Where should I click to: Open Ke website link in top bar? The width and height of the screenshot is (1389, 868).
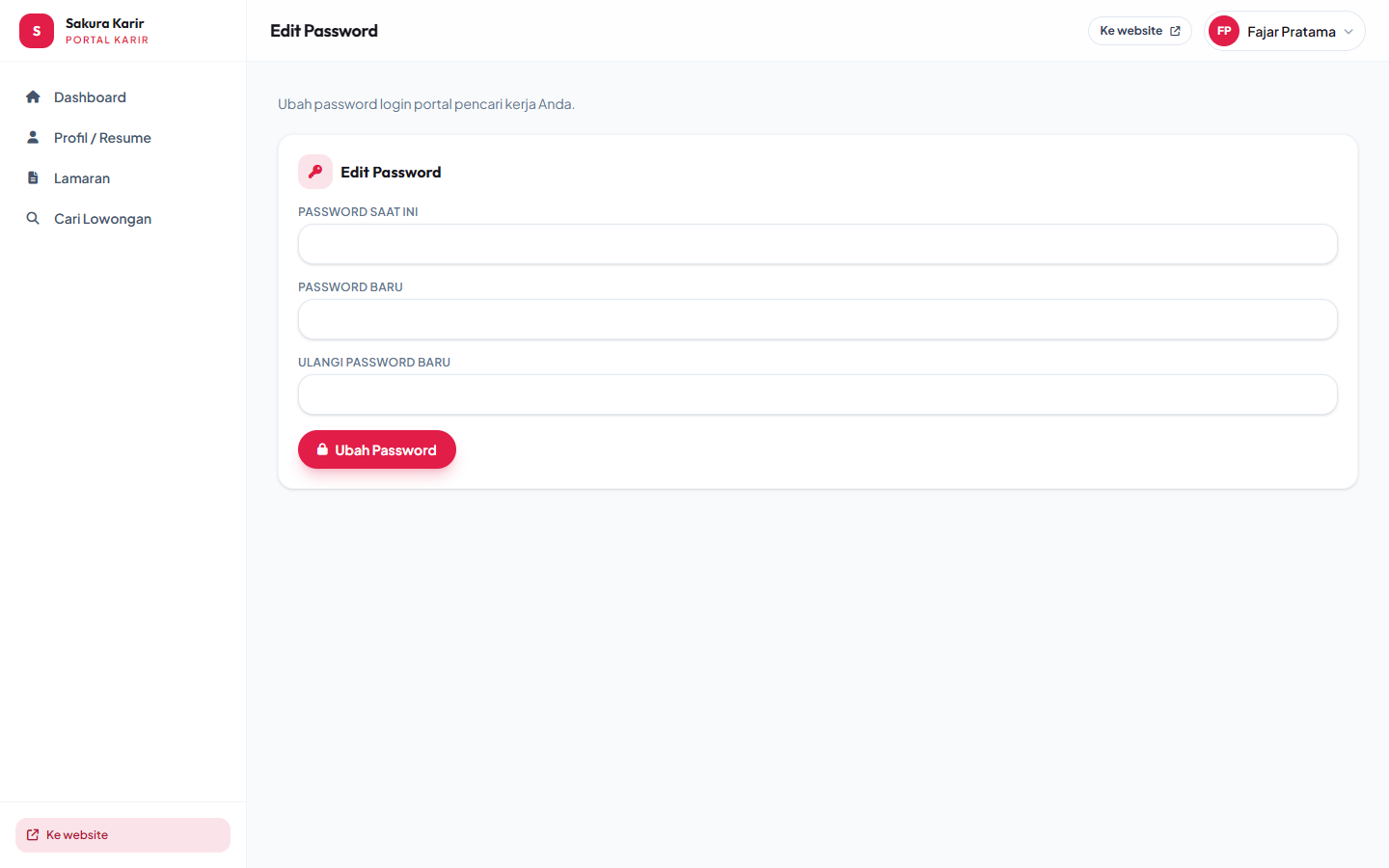point(1140,31)
